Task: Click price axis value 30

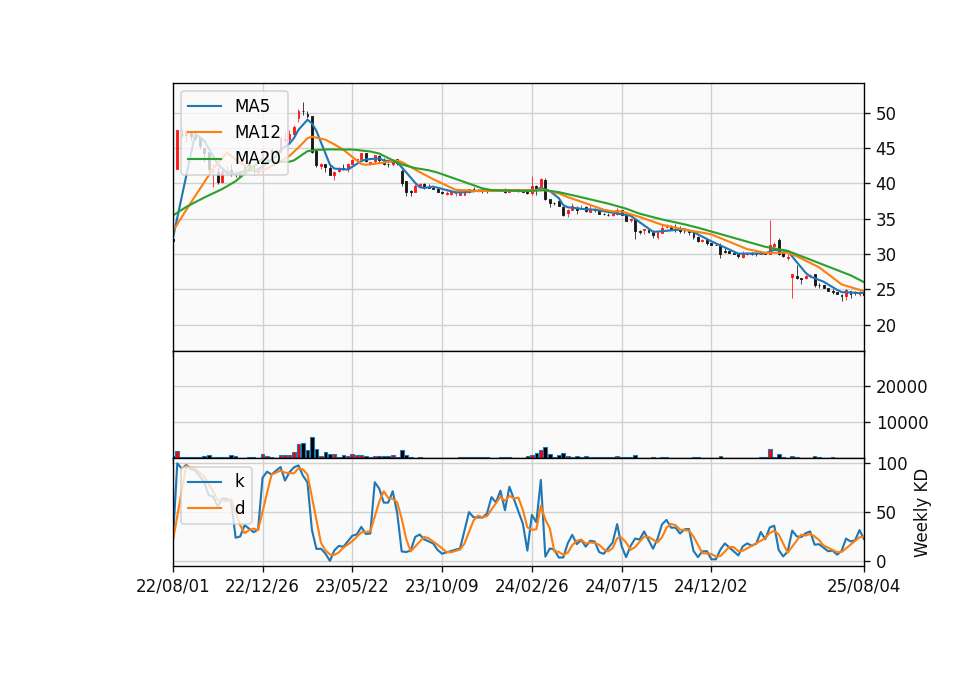Action: pos(886,255)
